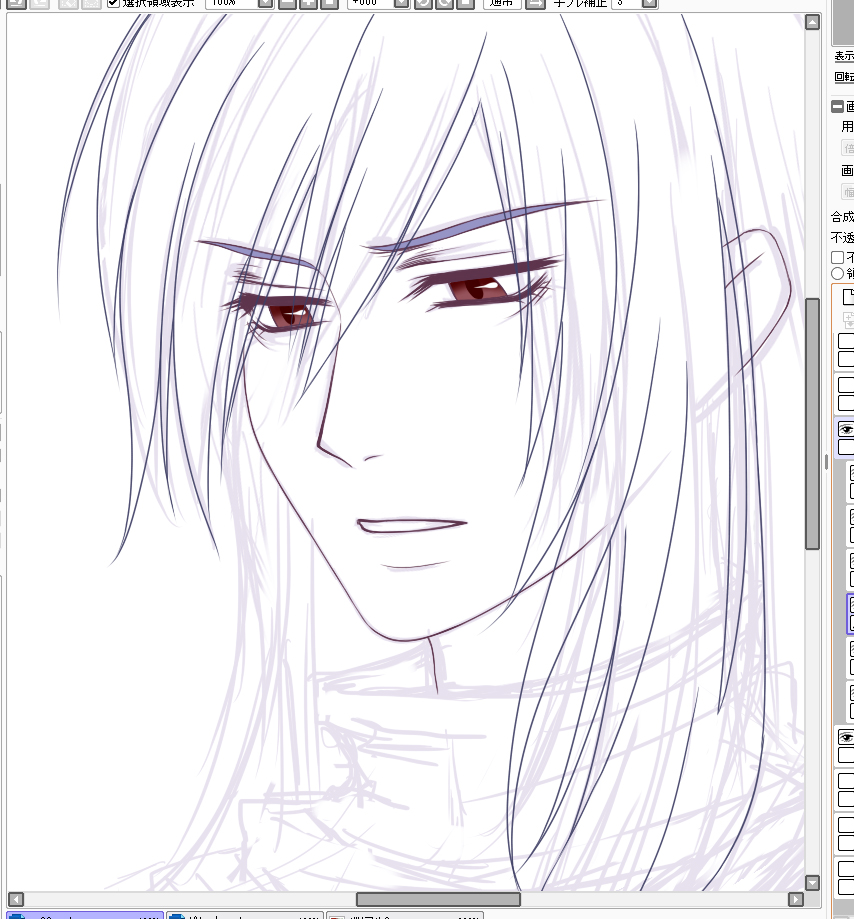
Task: Click the 通常 selection mode button
Action: (x=501, y=3)
